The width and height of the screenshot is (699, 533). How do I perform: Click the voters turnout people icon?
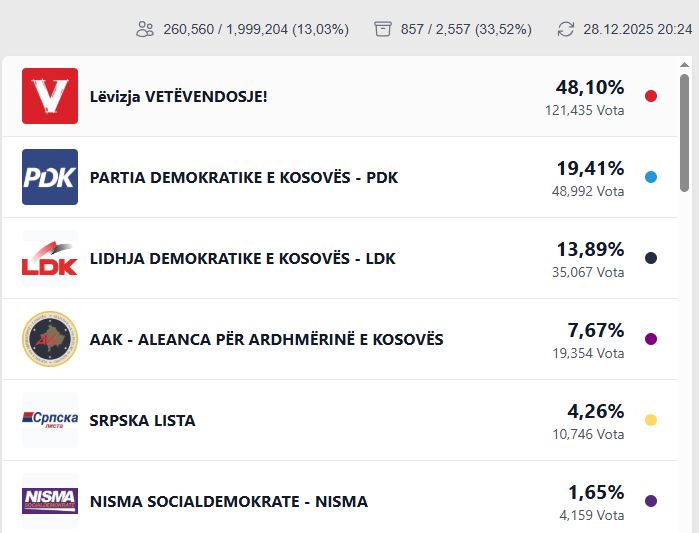pyautogui.click(x=145, y=29)
